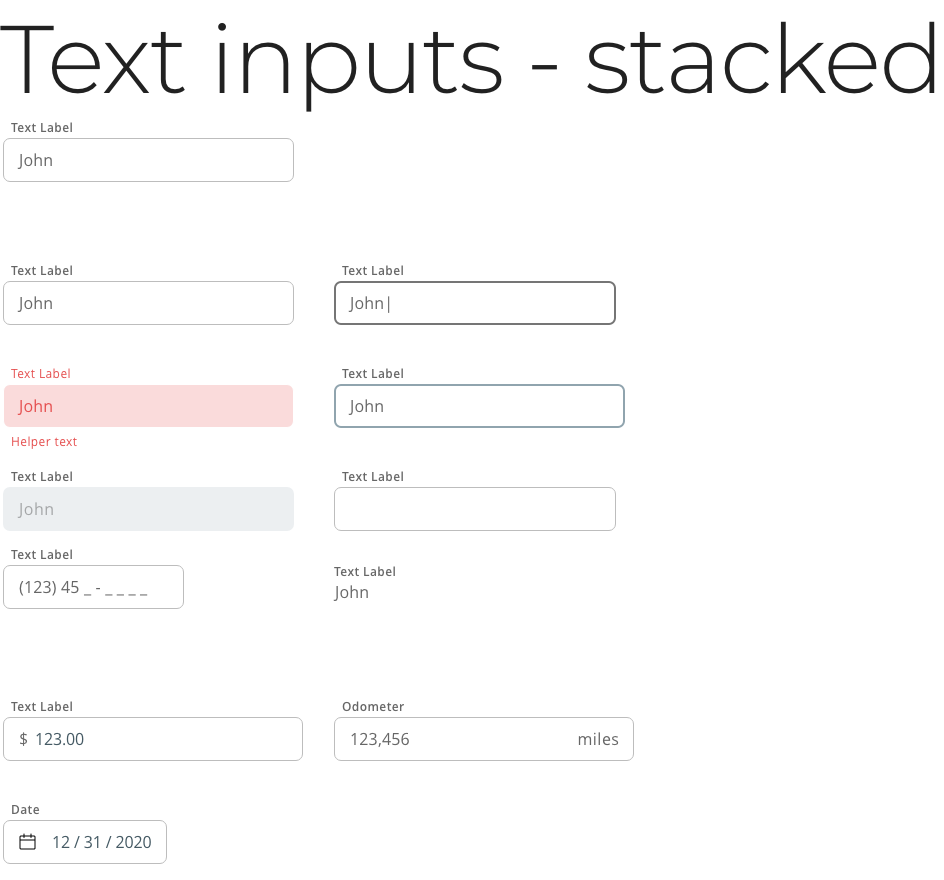The image size is (944, 880).
Task: Click the Text Label above the disabled input
Action: tap(42, 477)
